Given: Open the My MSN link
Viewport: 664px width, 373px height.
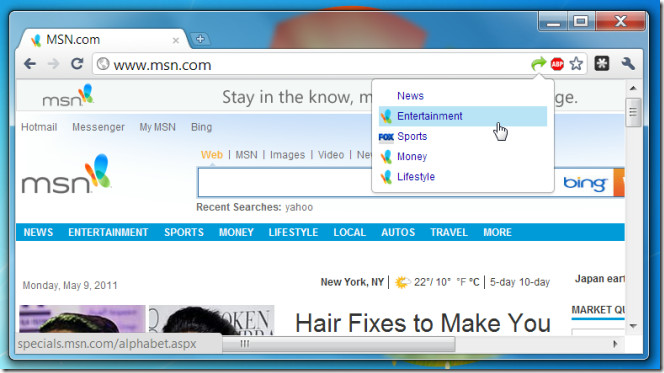Looking at the screenshot, I should point(158,127).
